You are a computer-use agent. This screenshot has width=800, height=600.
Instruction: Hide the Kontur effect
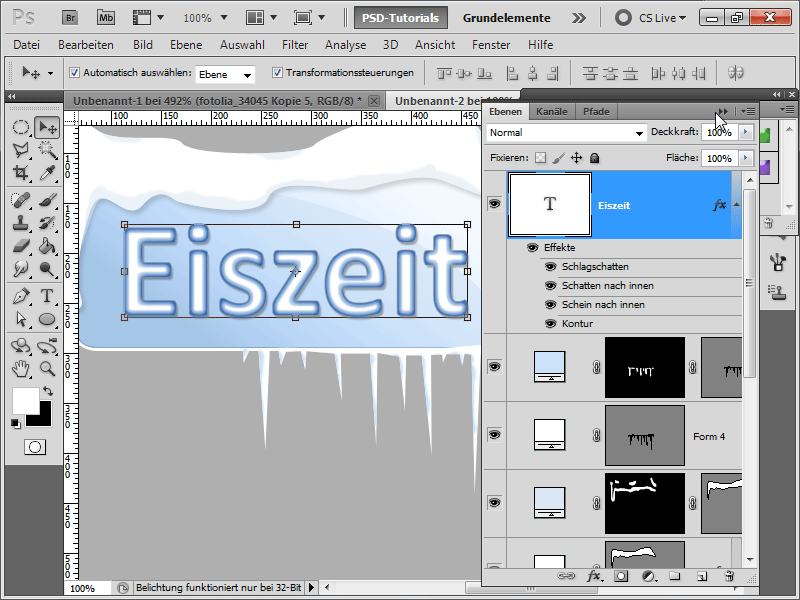pos(550,323)
